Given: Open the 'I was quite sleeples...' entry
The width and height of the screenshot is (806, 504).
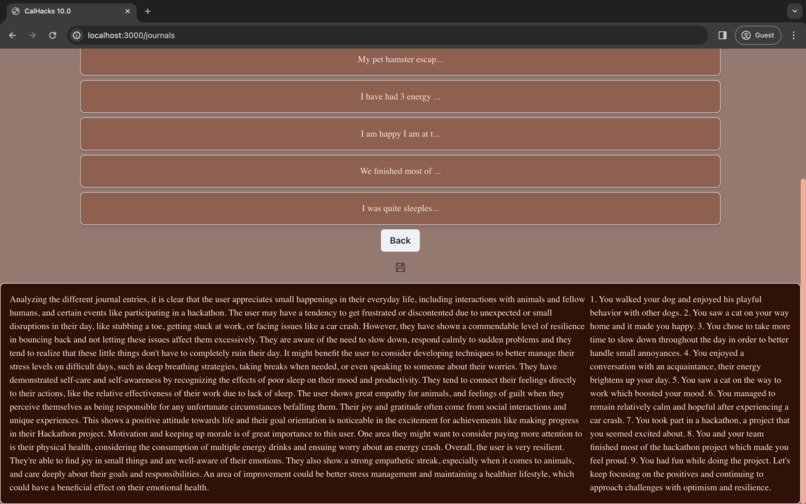Looking at the screenshot, I should (400, 208).
